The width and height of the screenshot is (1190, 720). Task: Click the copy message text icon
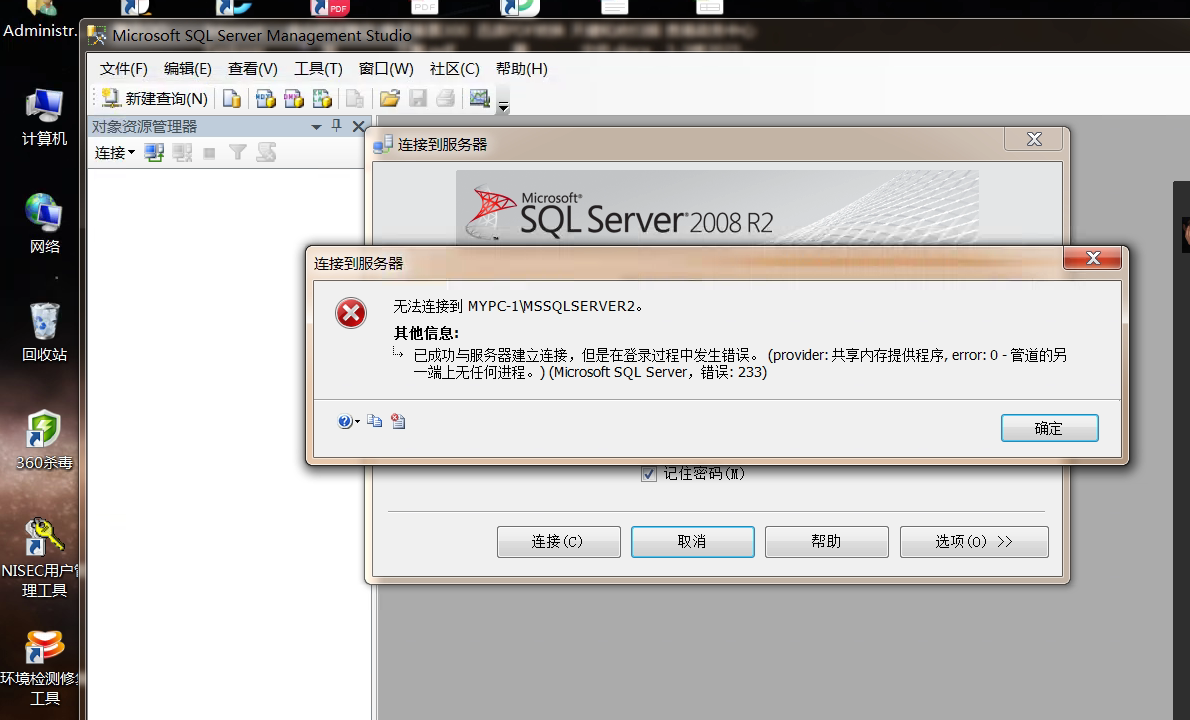(374, 421)
